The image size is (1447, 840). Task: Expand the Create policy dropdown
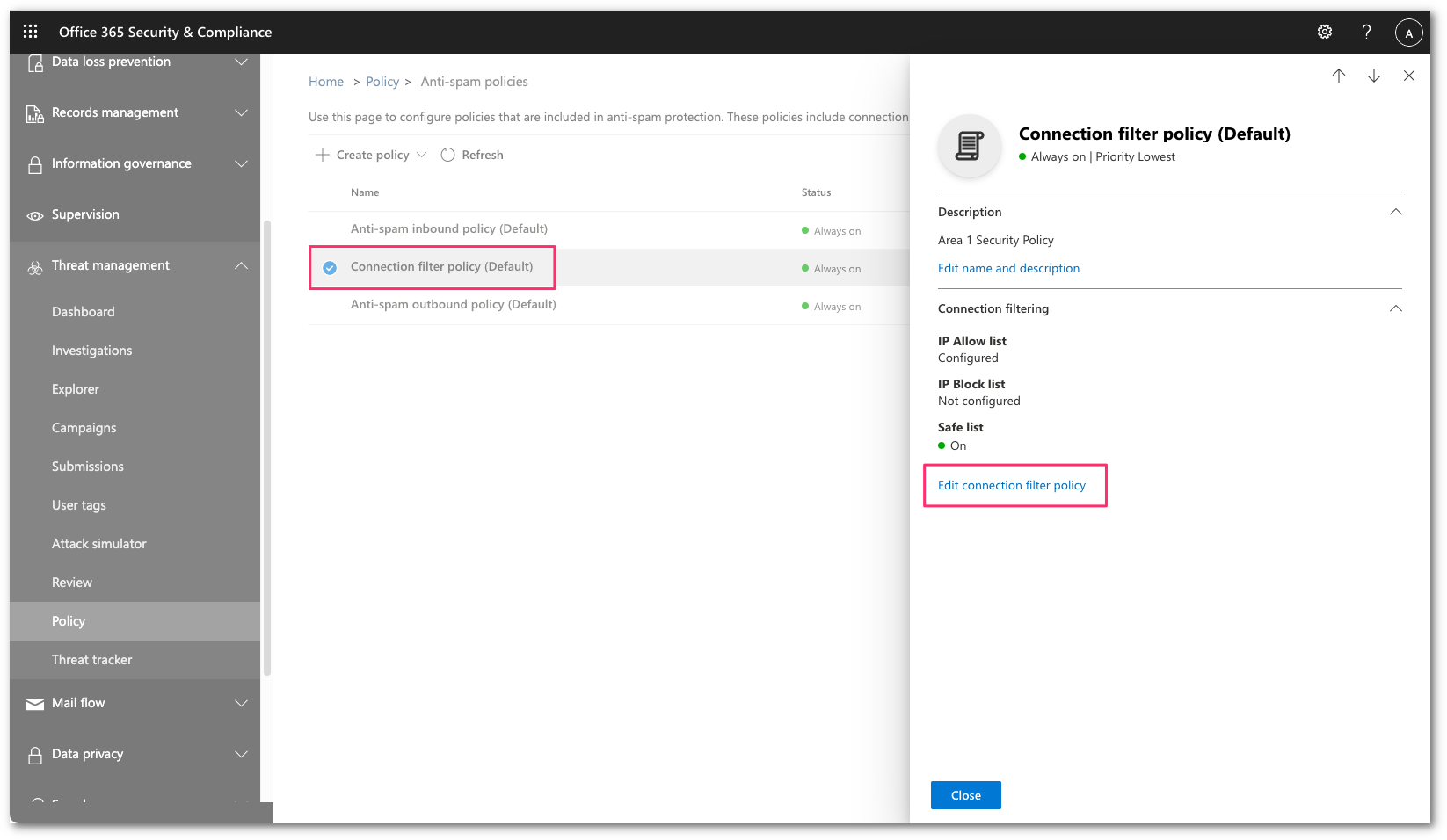423,154
